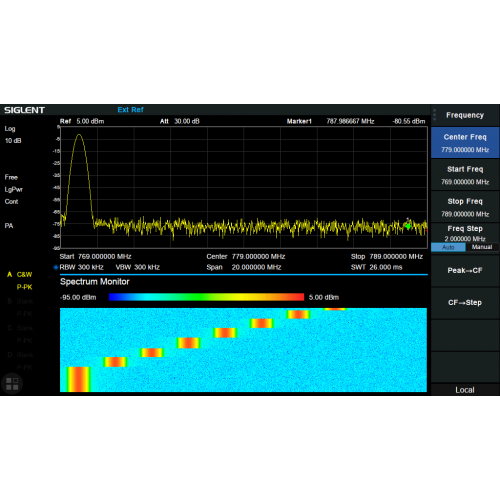The width and height of the screenshot is (500, 500).
Task: Click the lowest red block in the waterfall
Action: pyautogui.click(x=78, y=379)
